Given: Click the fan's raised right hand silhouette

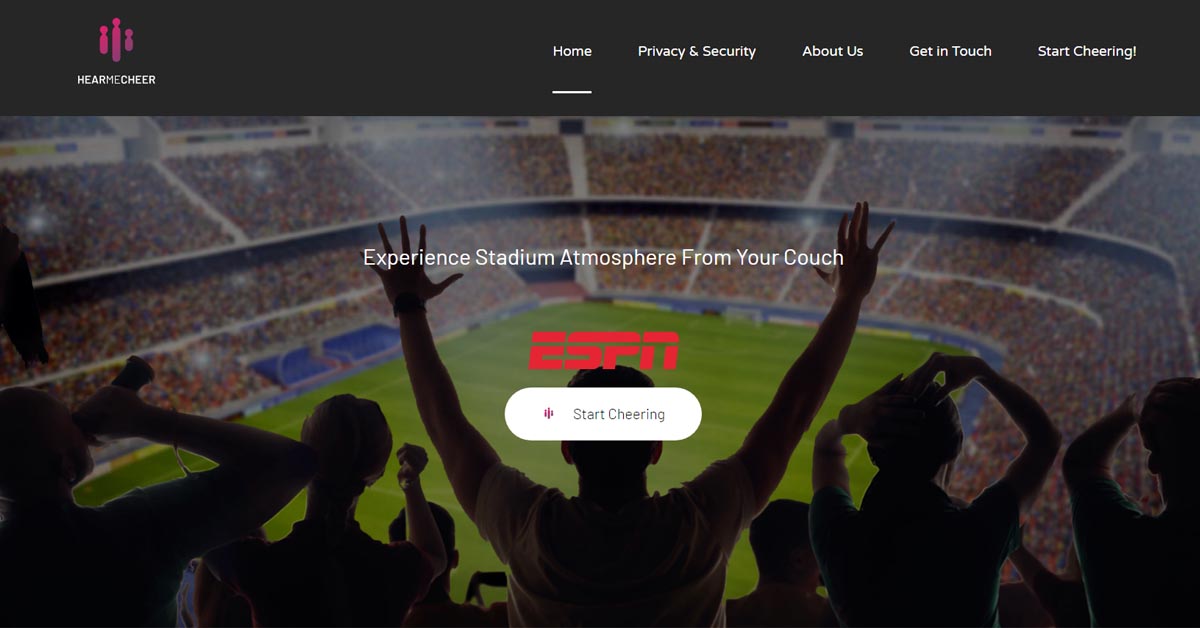Looking at the screenshot, I should click(x=860, y=245).
